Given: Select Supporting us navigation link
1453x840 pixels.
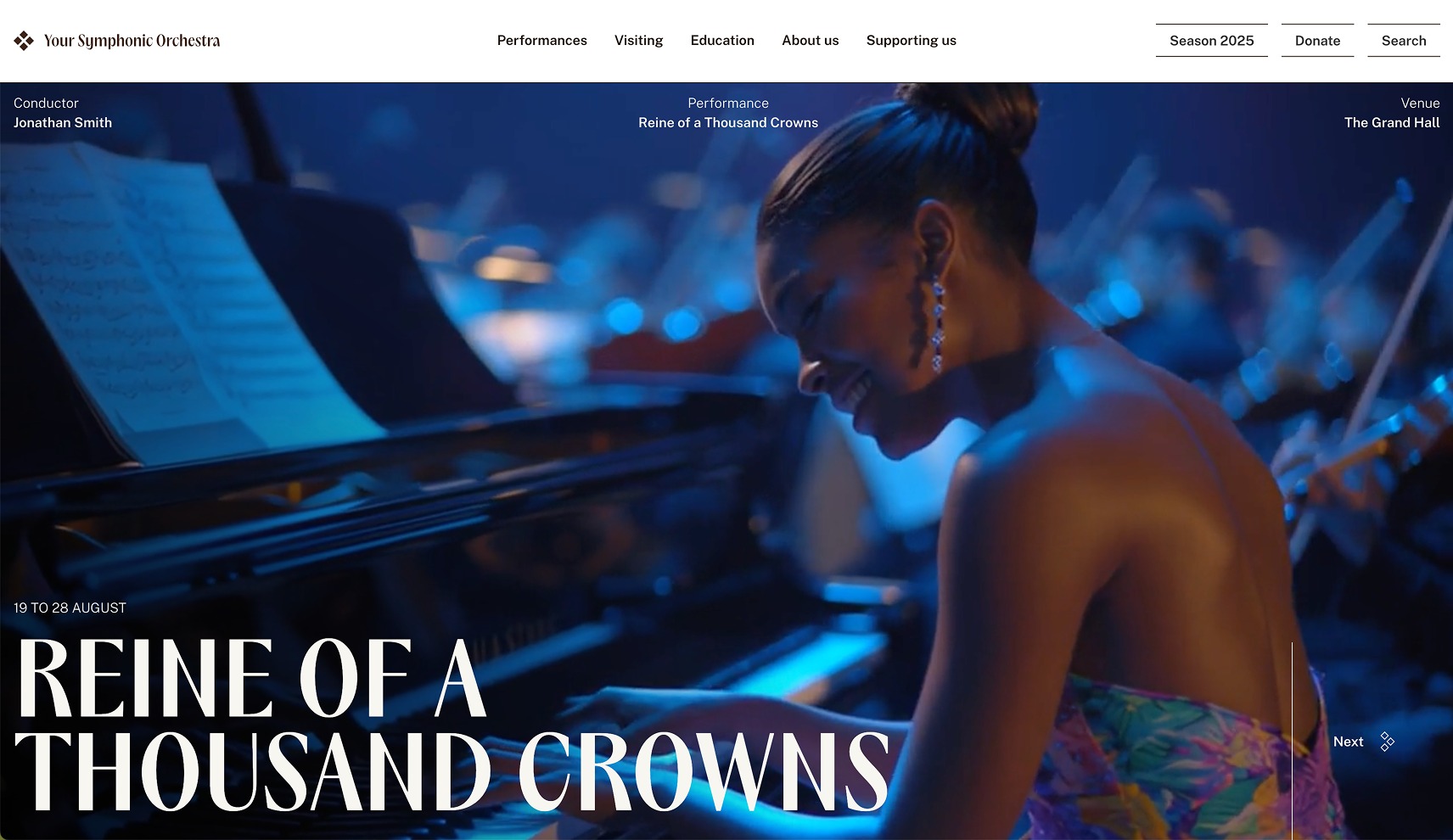Looking at the screenshot, I should coord(911,41).
